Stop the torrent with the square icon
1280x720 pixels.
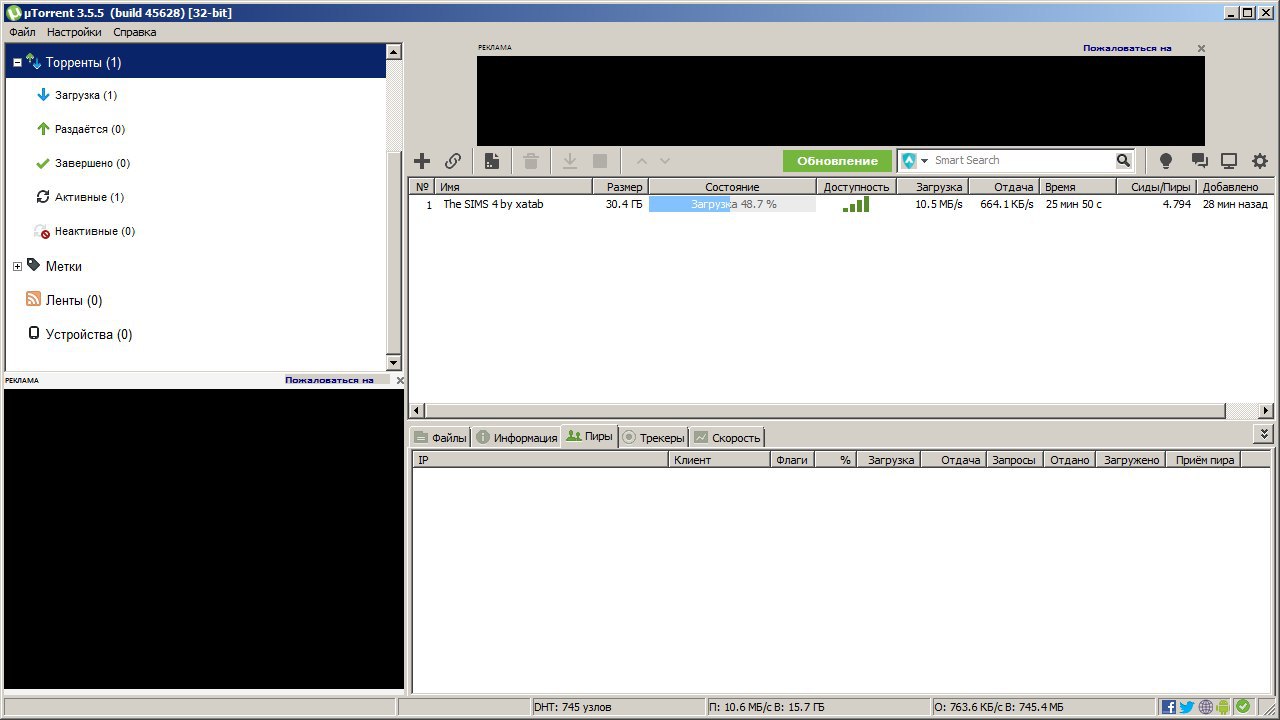point(600,161)
